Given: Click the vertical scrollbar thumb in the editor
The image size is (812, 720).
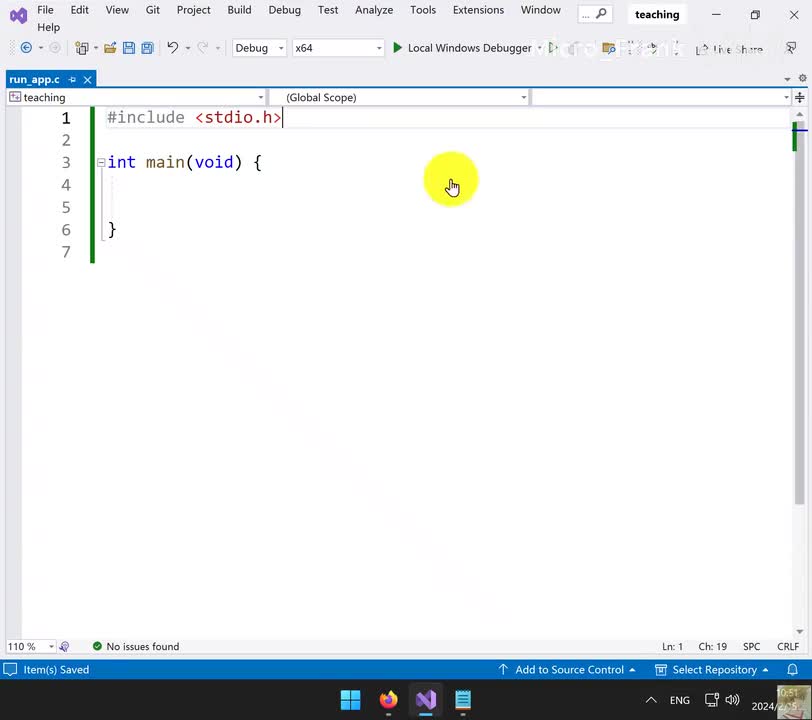Looking at the screenshot, I should (800, 313).
